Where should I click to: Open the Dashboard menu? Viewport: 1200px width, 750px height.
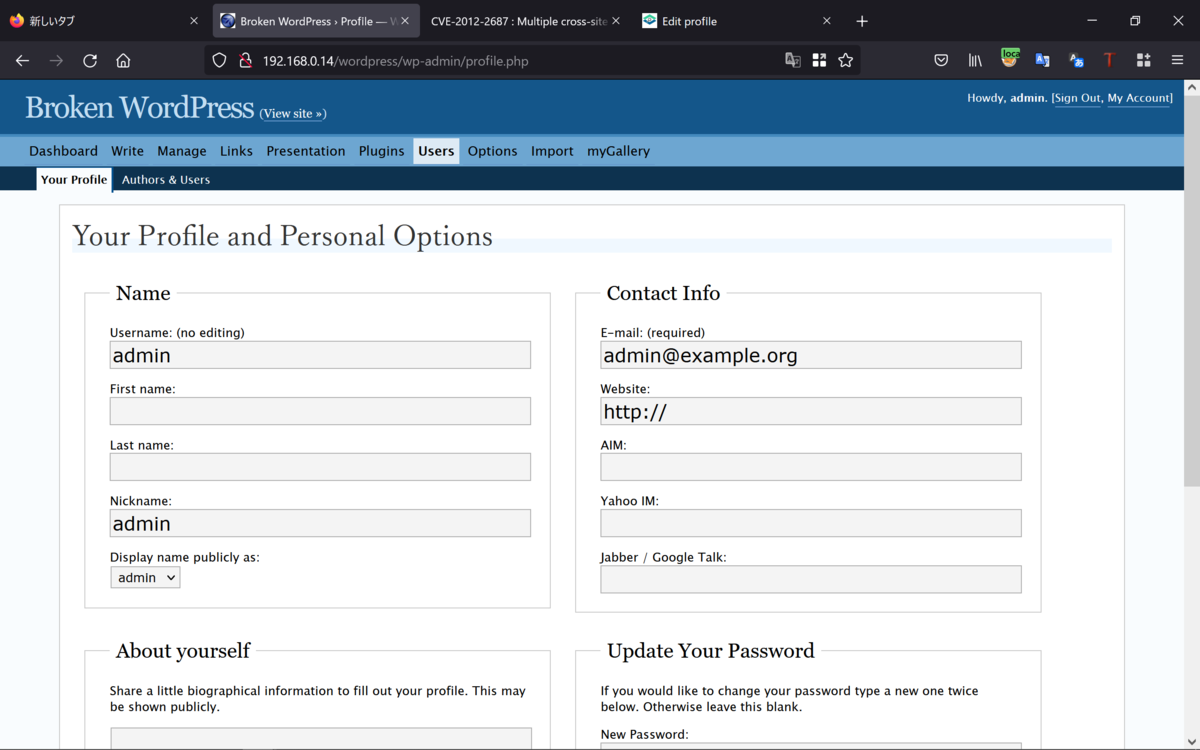point(63,151)
